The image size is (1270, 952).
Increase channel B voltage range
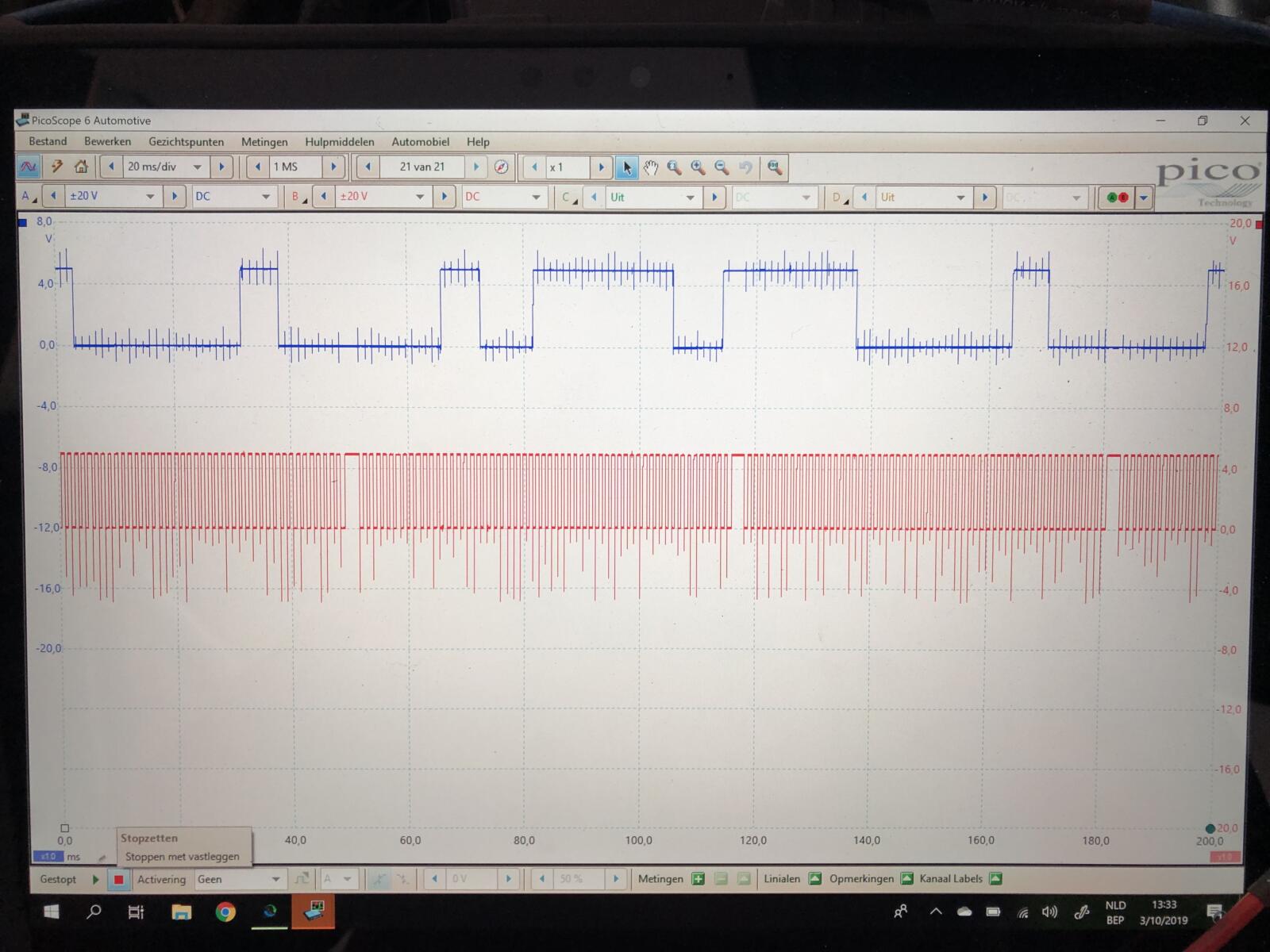tap(444, 196)
